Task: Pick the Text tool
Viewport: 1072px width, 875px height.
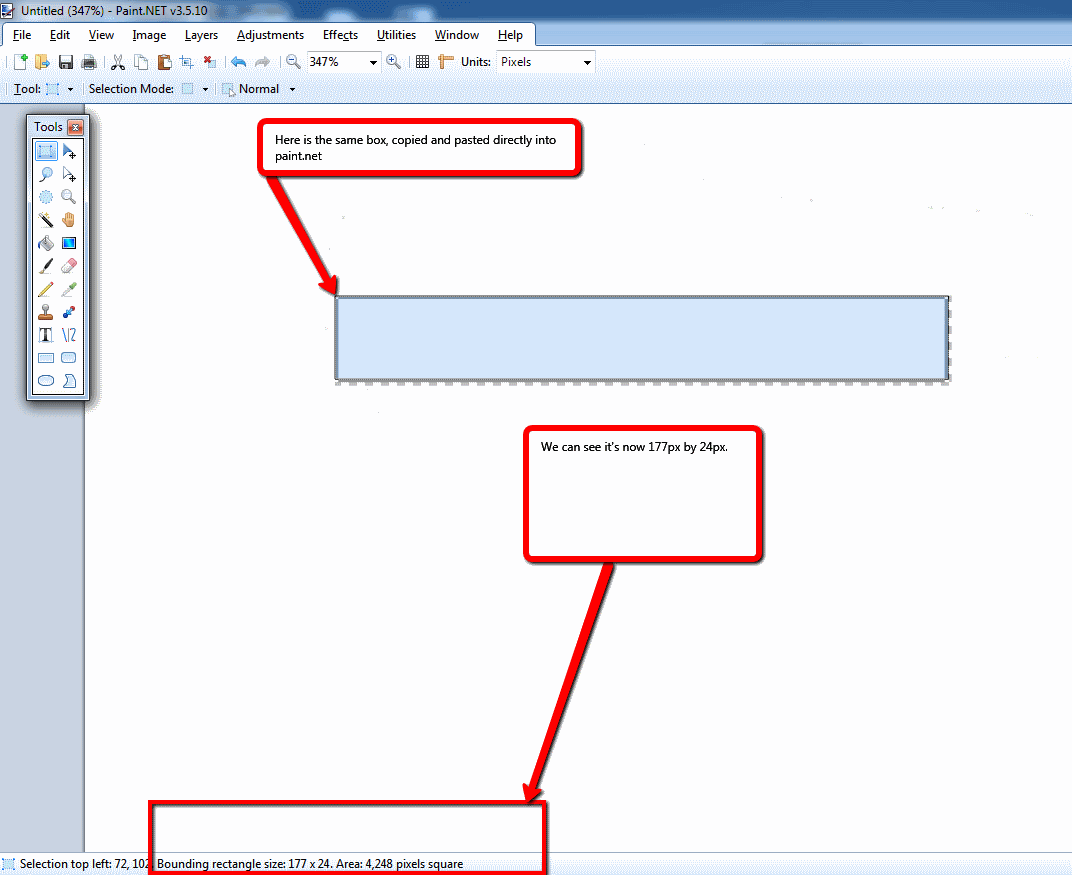Action: [45, 334]
